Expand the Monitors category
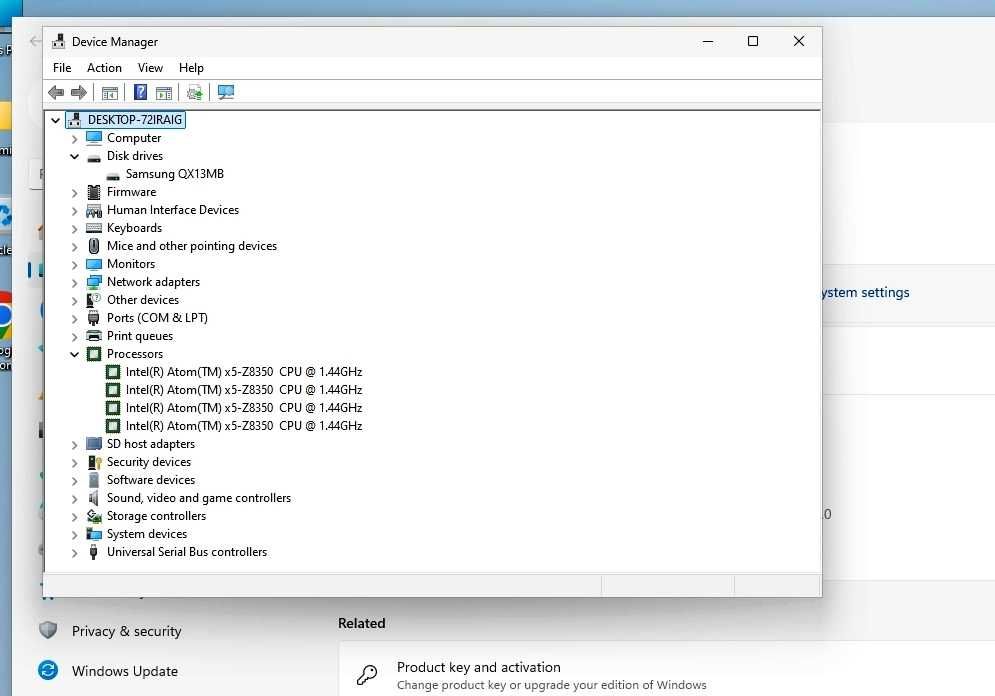Viewport: 995px width, 696px height. pyautogui.click(x=74, y=265)
